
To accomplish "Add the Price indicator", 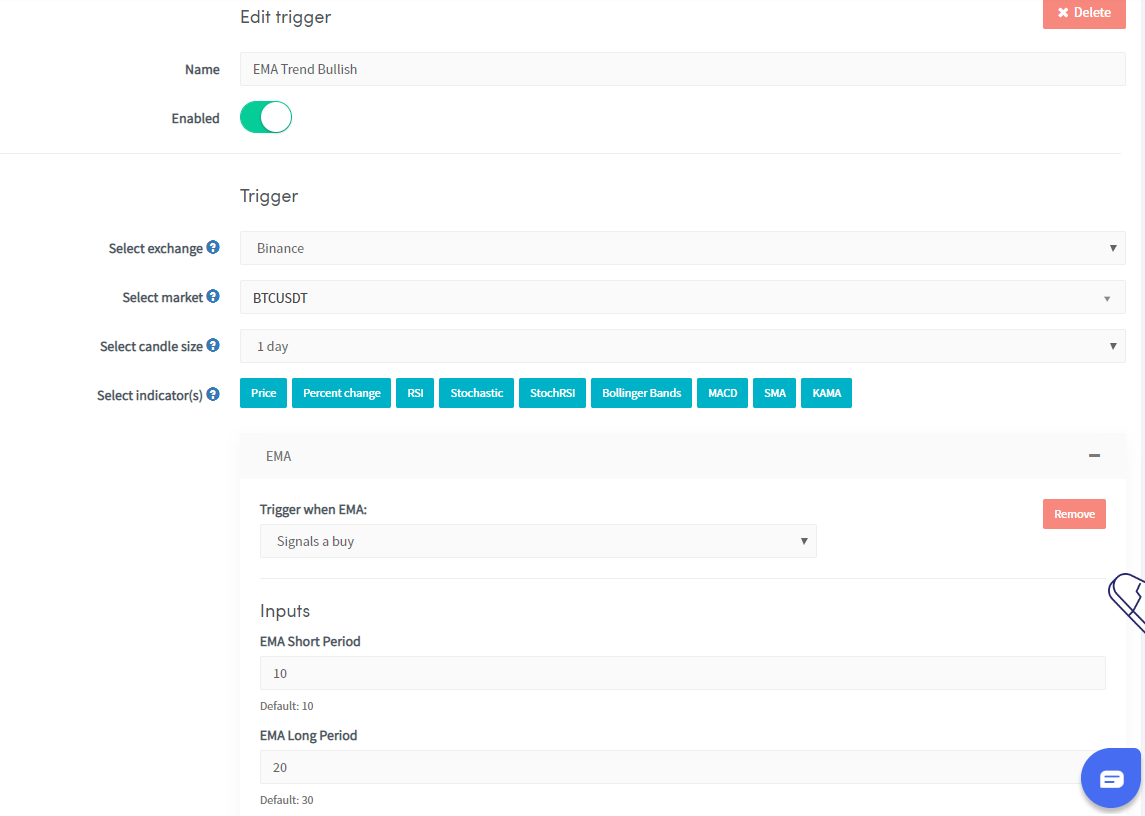I will [264, 393].
